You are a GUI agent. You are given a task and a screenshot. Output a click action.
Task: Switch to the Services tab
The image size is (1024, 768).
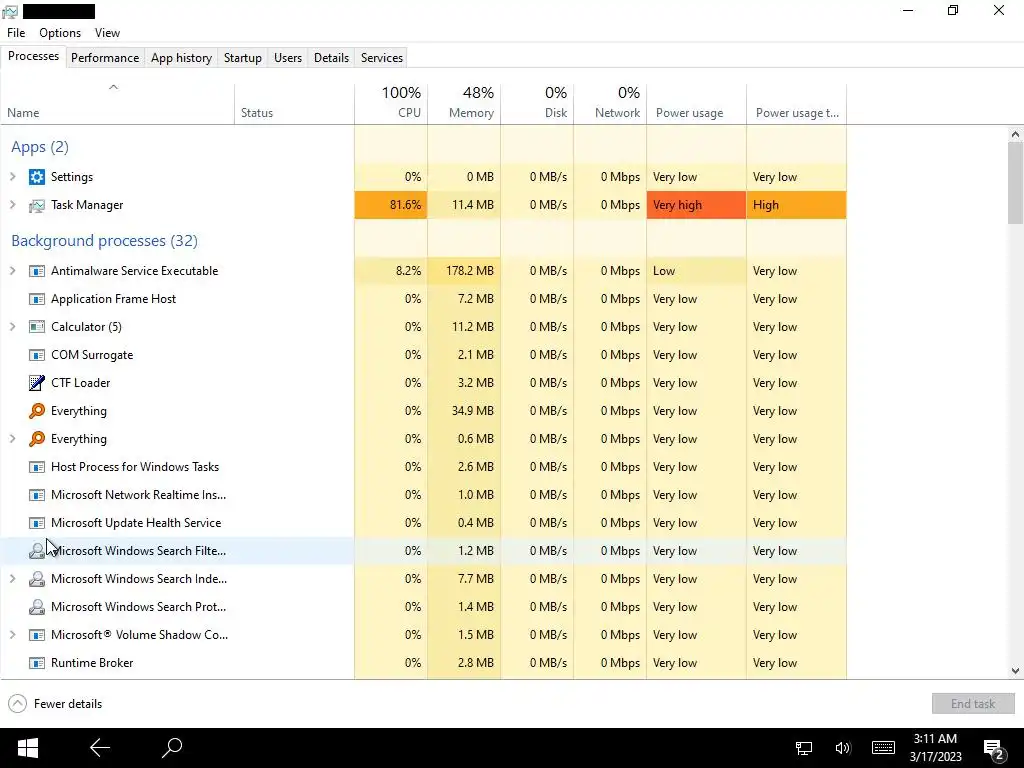tap(382, 57)
